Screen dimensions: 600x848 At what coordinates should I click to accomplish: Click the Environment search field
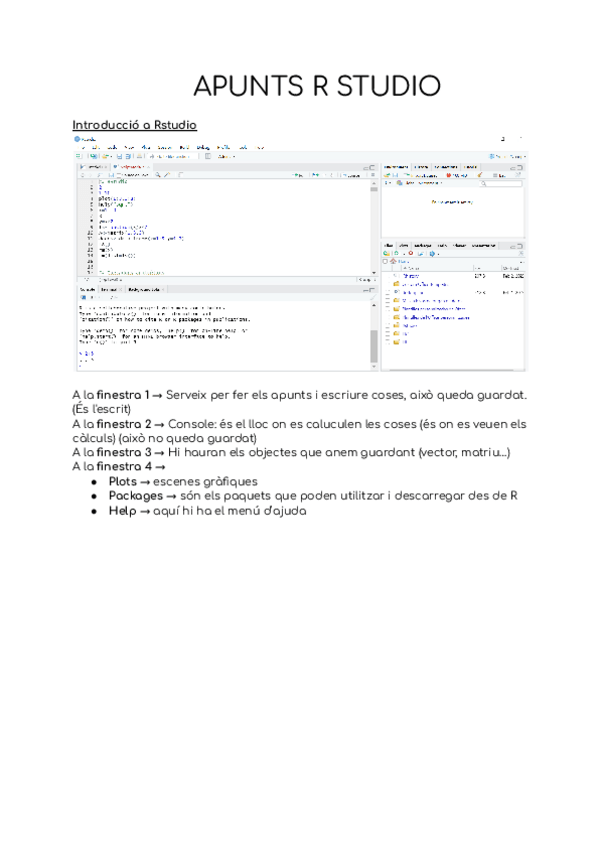tap(500, 184)
